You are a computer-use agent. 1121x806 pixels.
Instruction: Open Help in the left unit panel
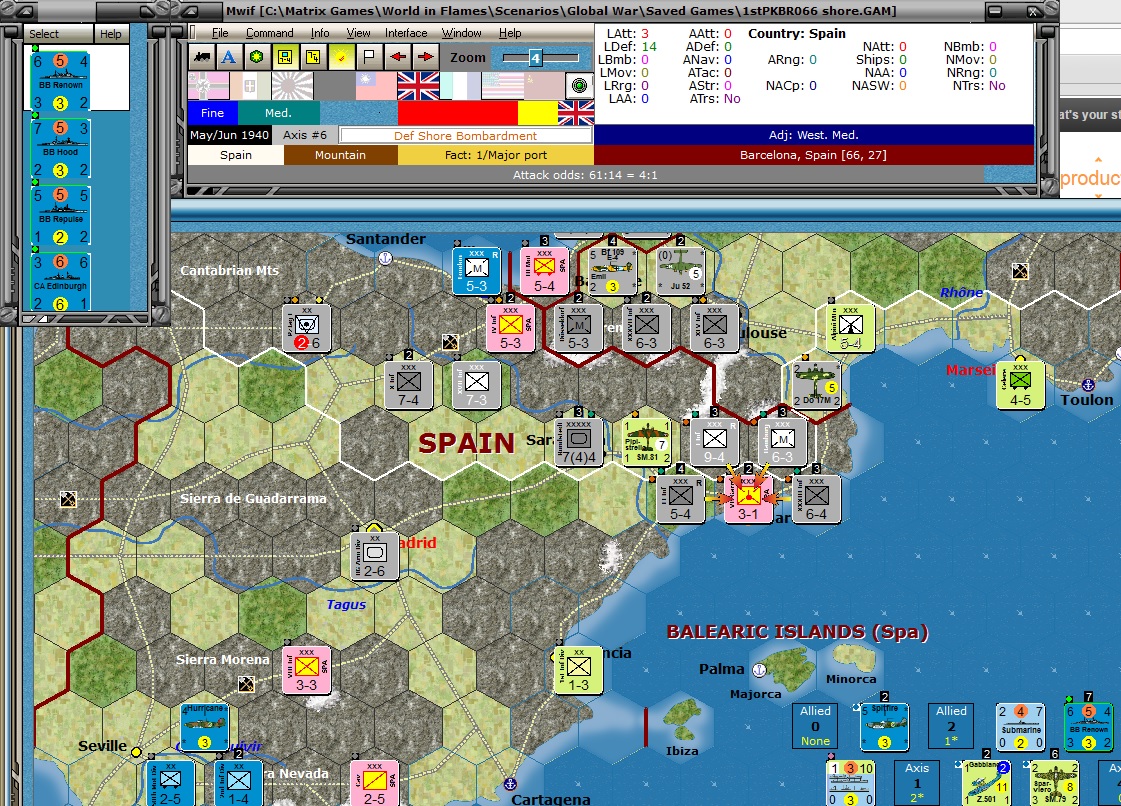[x=111, y=34]
